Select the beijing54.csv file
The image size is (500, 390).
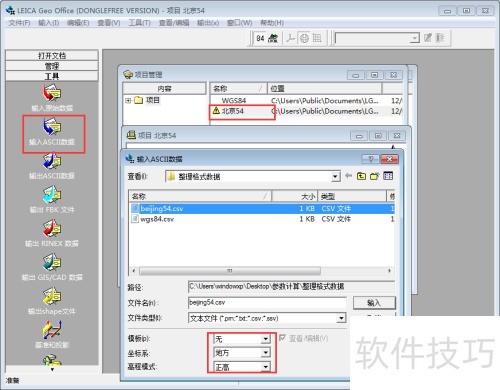[262, 209]
